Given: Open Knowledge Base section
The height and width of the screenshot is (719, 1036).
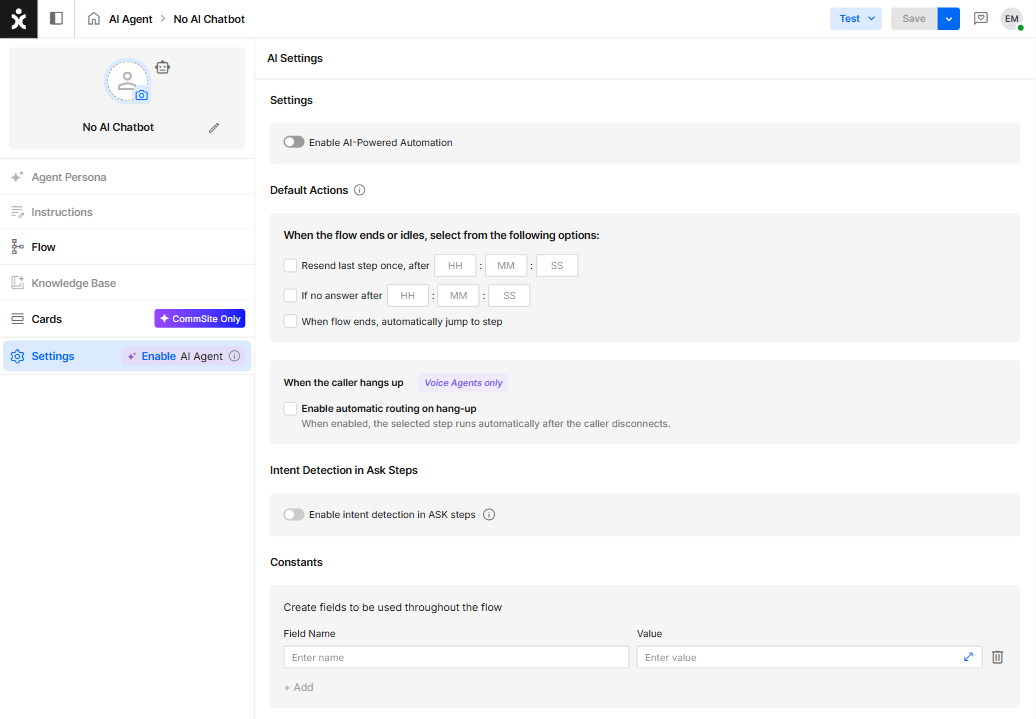Looking at the screenshot, I should coord(127,283).
